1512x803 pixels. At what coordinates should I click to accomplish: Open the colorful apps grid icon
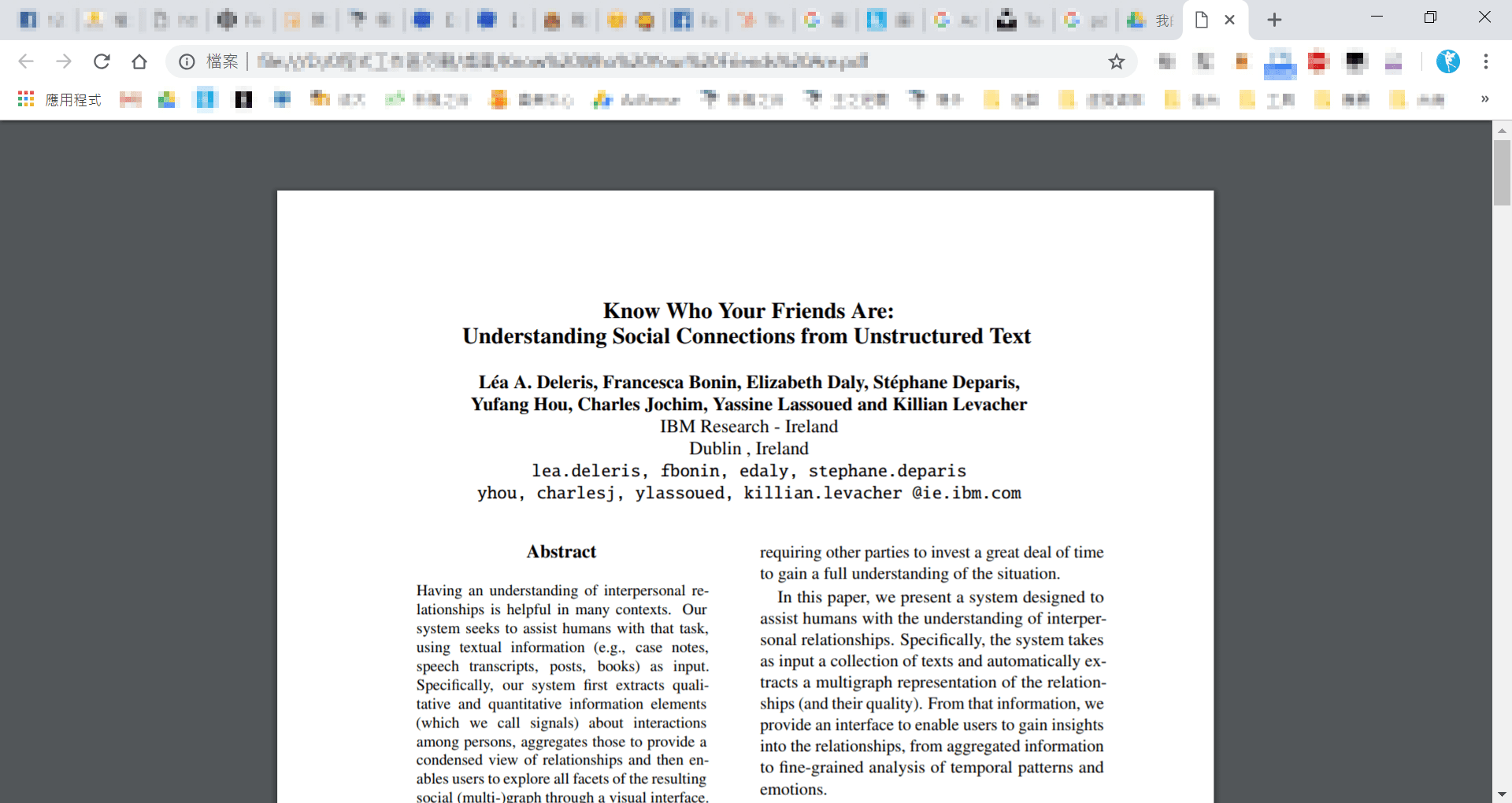click(x=26, y=99)
